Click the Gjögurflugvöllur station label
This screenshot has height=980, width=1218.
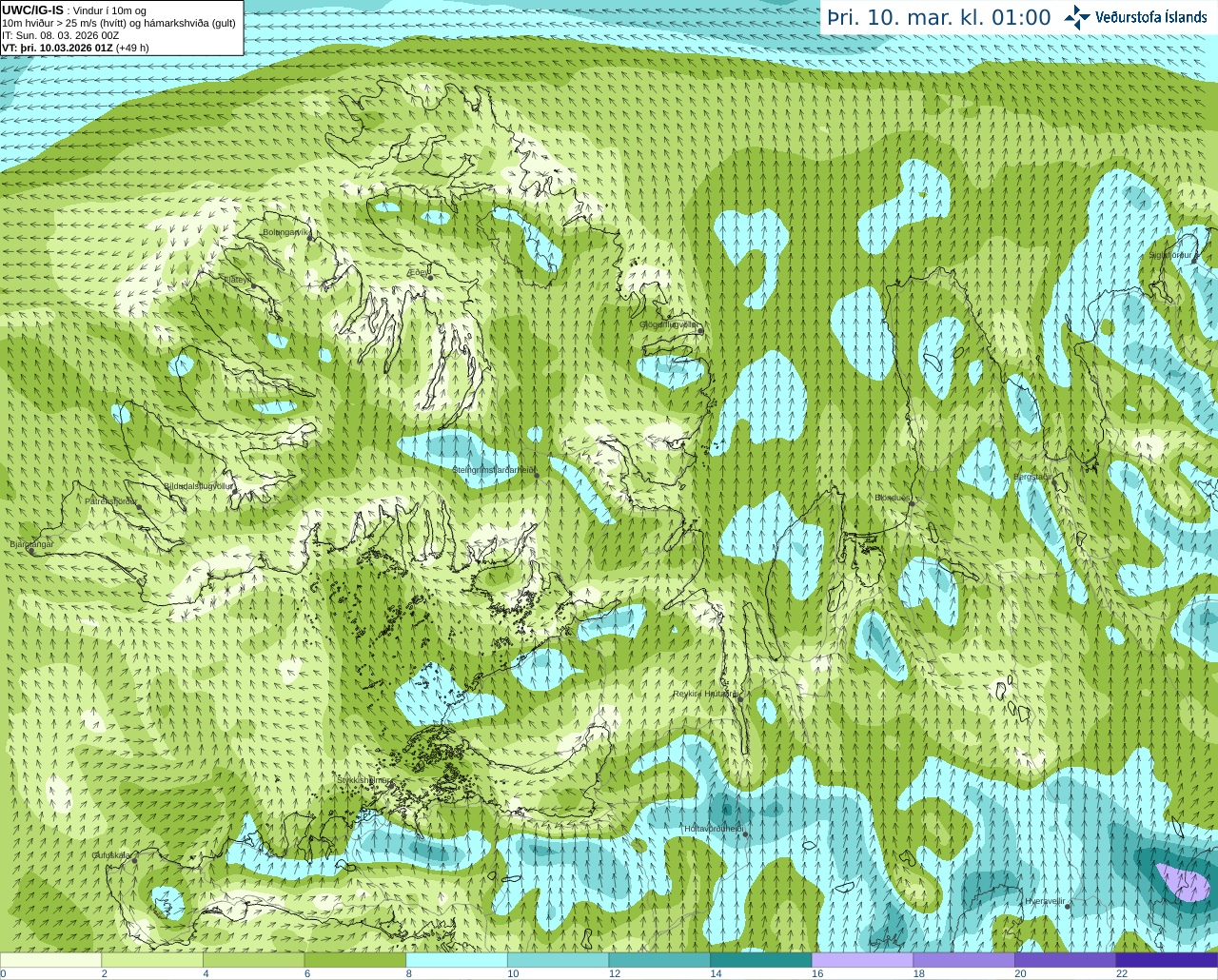pyautogui.click(x=670, y=324)
